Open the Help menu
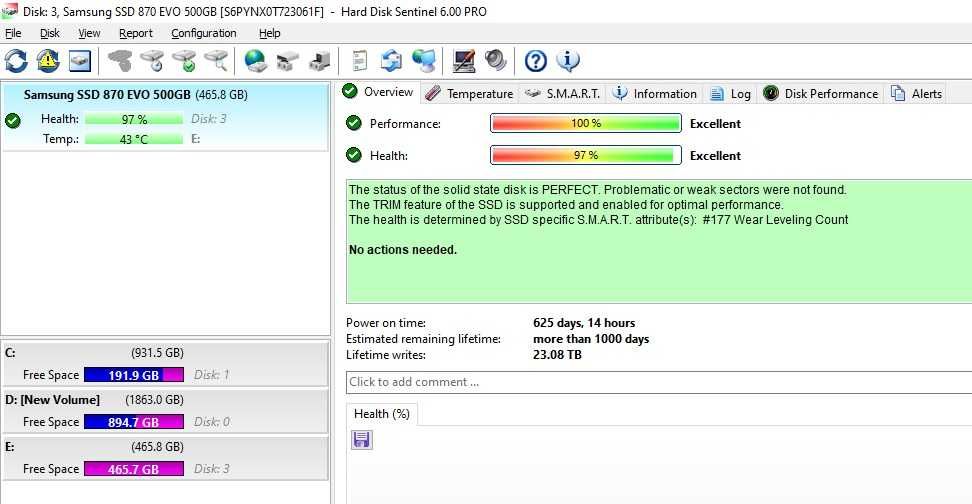 (x=270, y=33)
